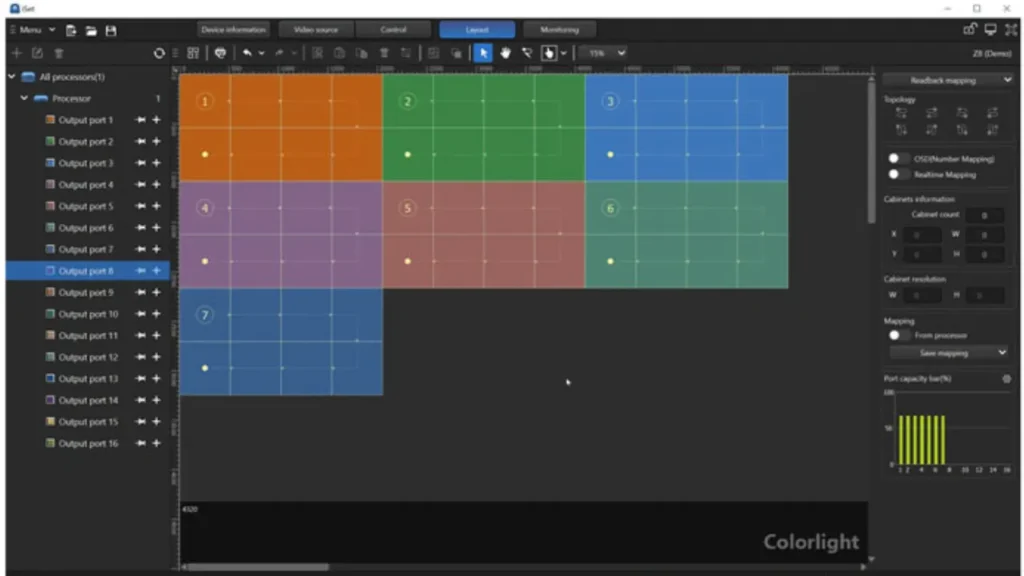Click the pin icon beside Output port 3
Image resolution: width=1024 pixels, height=576 pixels.
click(141, 163)
